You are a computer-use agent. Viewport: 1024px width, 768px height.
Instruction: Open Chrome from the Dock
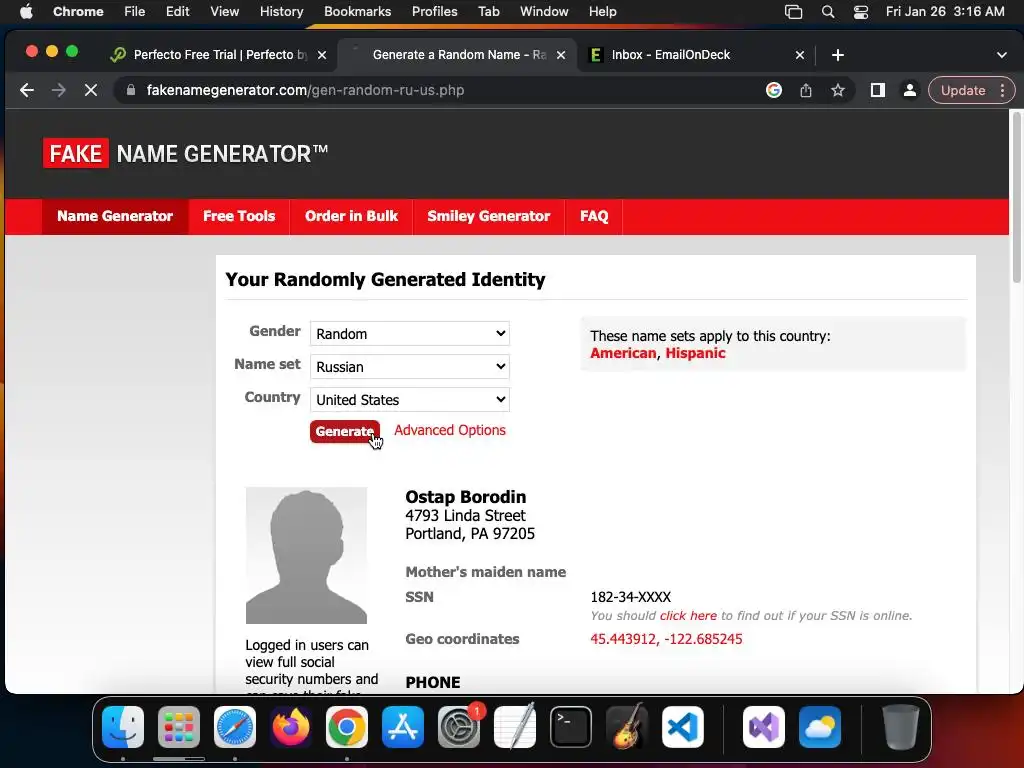click(347, 727)
